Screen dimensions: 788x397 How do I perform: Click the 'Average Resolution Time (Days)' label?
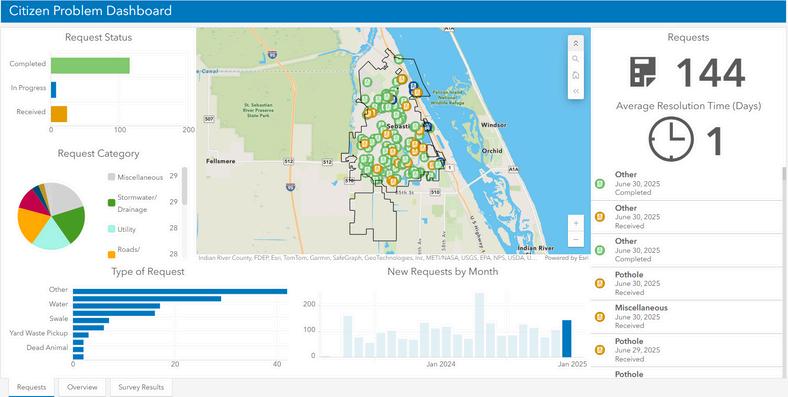[x=688, y=106]
